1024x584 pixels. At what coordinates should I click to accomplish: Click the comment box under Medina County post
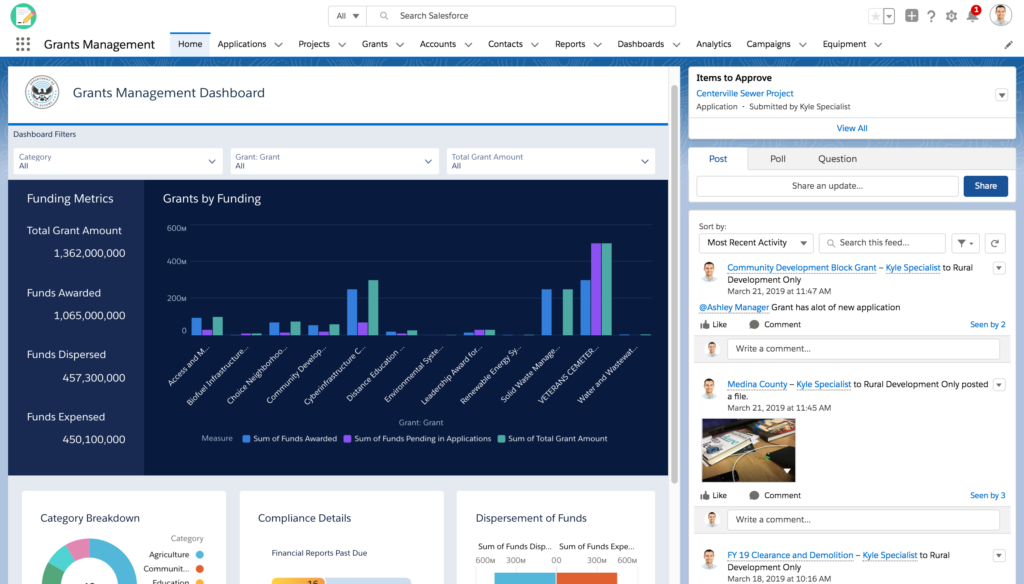(x=863, y=520)
